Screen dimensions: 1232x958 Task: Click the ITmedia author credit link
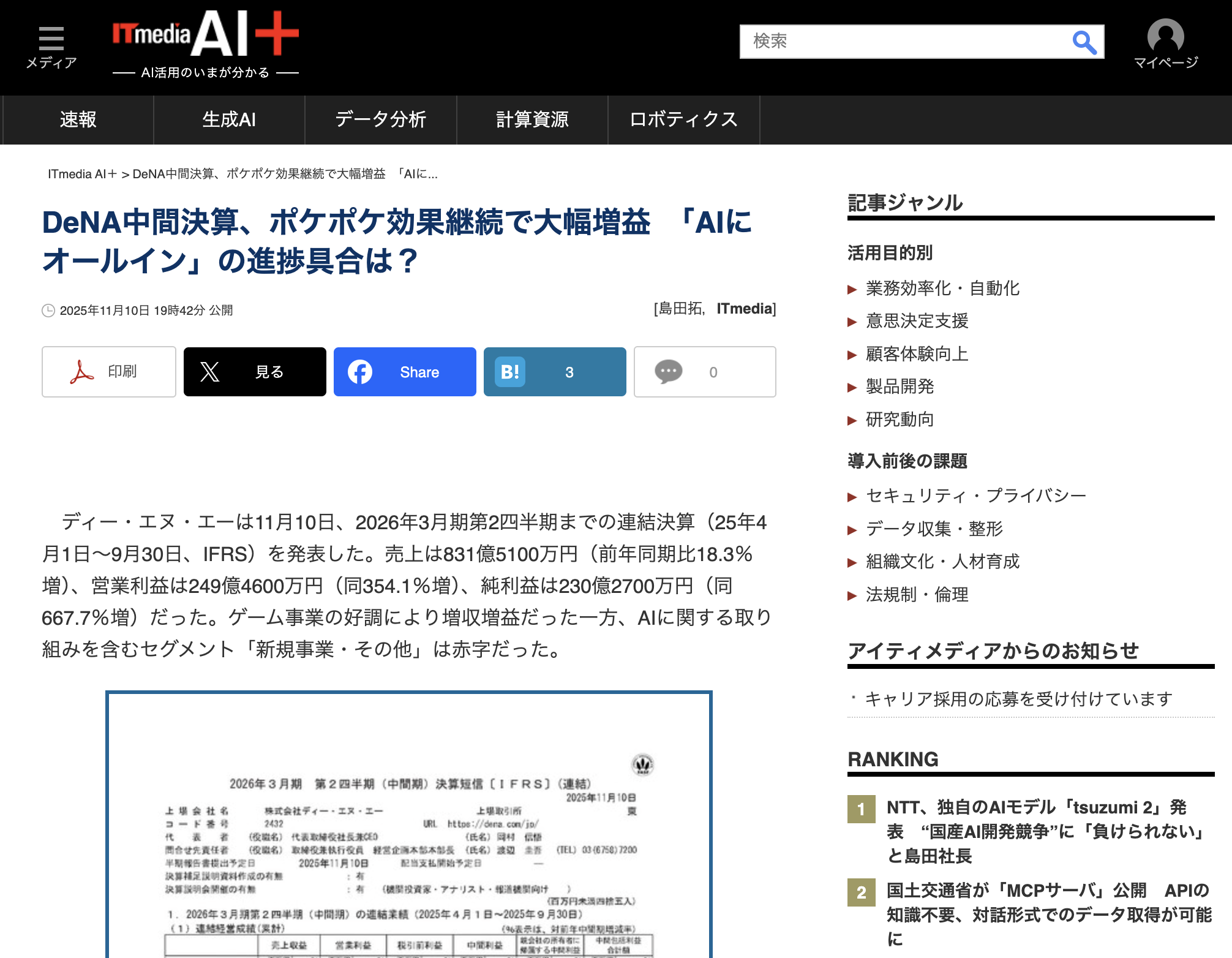pyautogui.click(x=744, y=309)
